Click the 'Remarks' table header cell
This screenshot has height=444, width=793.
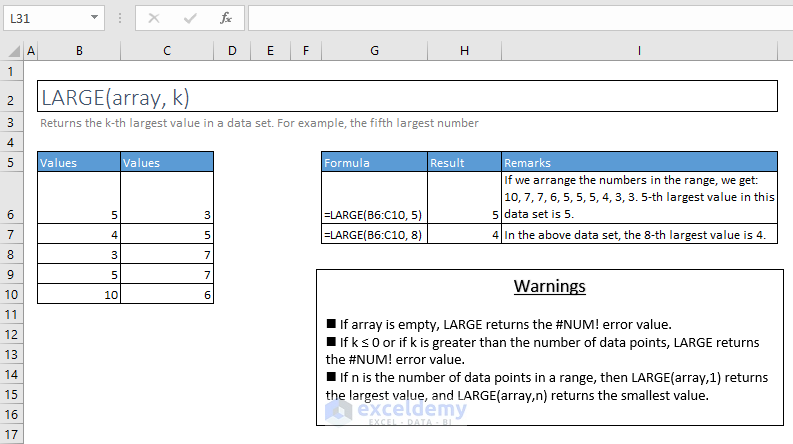[x=639, y=162]
